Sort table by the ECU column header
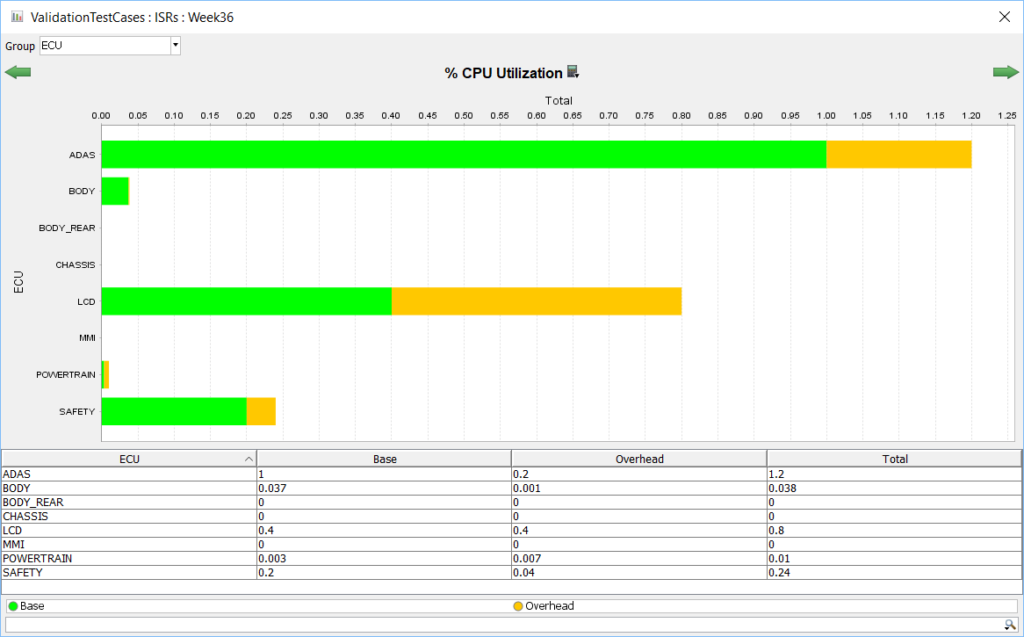Viewport: 1024px width, 637px height. click(129, 459)
